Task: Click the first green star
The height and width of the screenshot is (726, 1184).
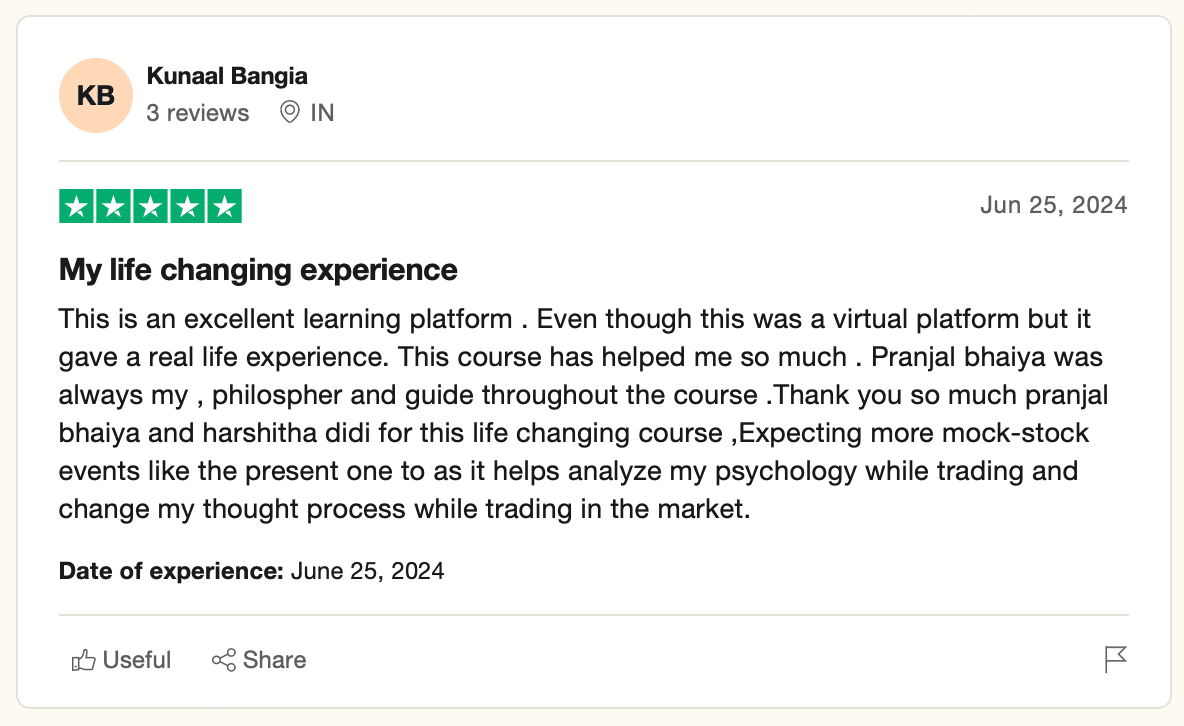Action: click(x=76, y=206)
